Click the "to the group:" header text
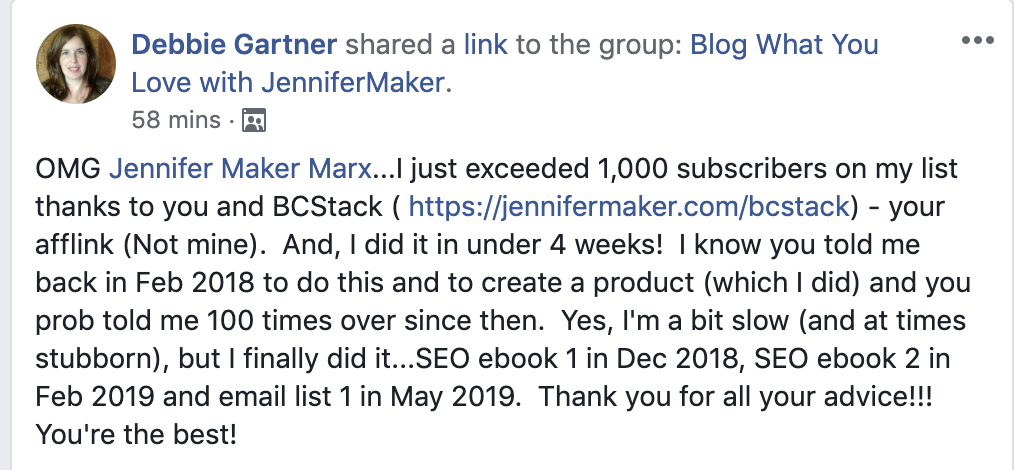The image size is (1014, 470). pos(599,45)
